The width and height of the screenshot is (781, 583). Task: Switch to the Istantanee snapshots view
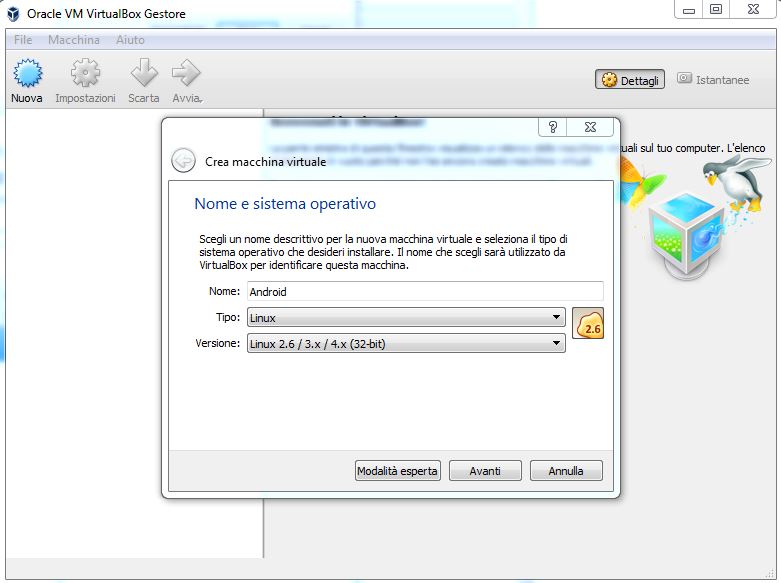point(713,80)
